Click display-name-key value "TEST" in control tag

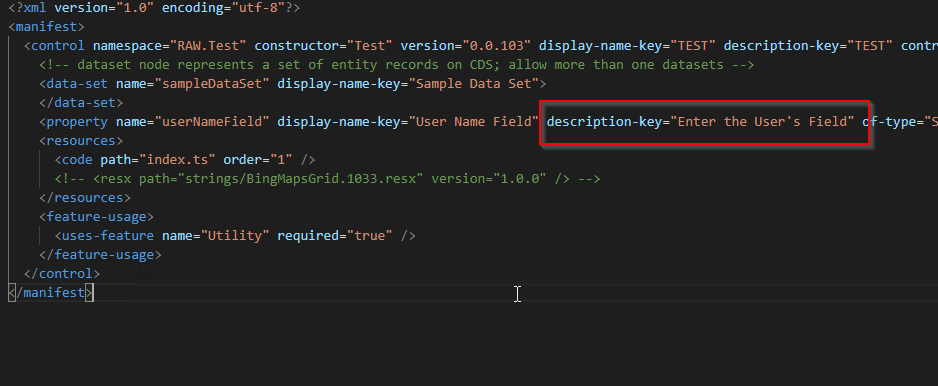coord(694,45)
